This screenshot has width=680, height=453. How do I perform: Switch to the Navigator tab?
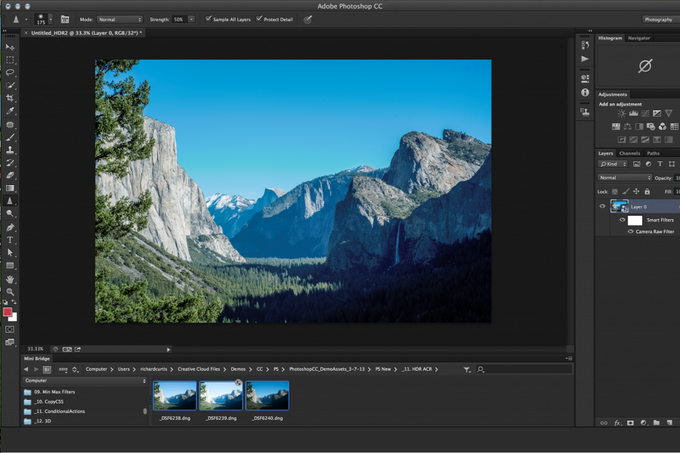pyautogui.click(x=639, y=38)
